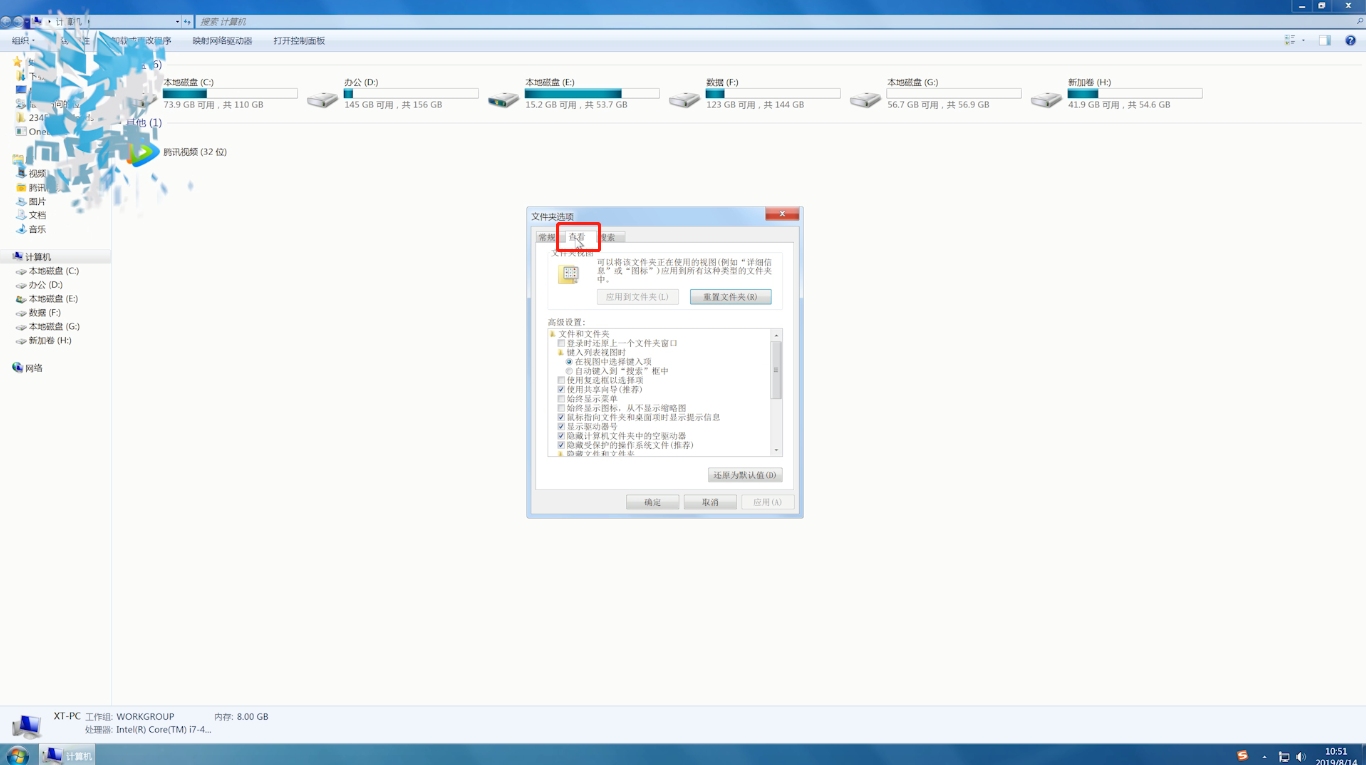This screenshot has width=1366, height=765.
Task: Launch the 腾讯视频 (32 位) icon
Action: pos(143,153)
